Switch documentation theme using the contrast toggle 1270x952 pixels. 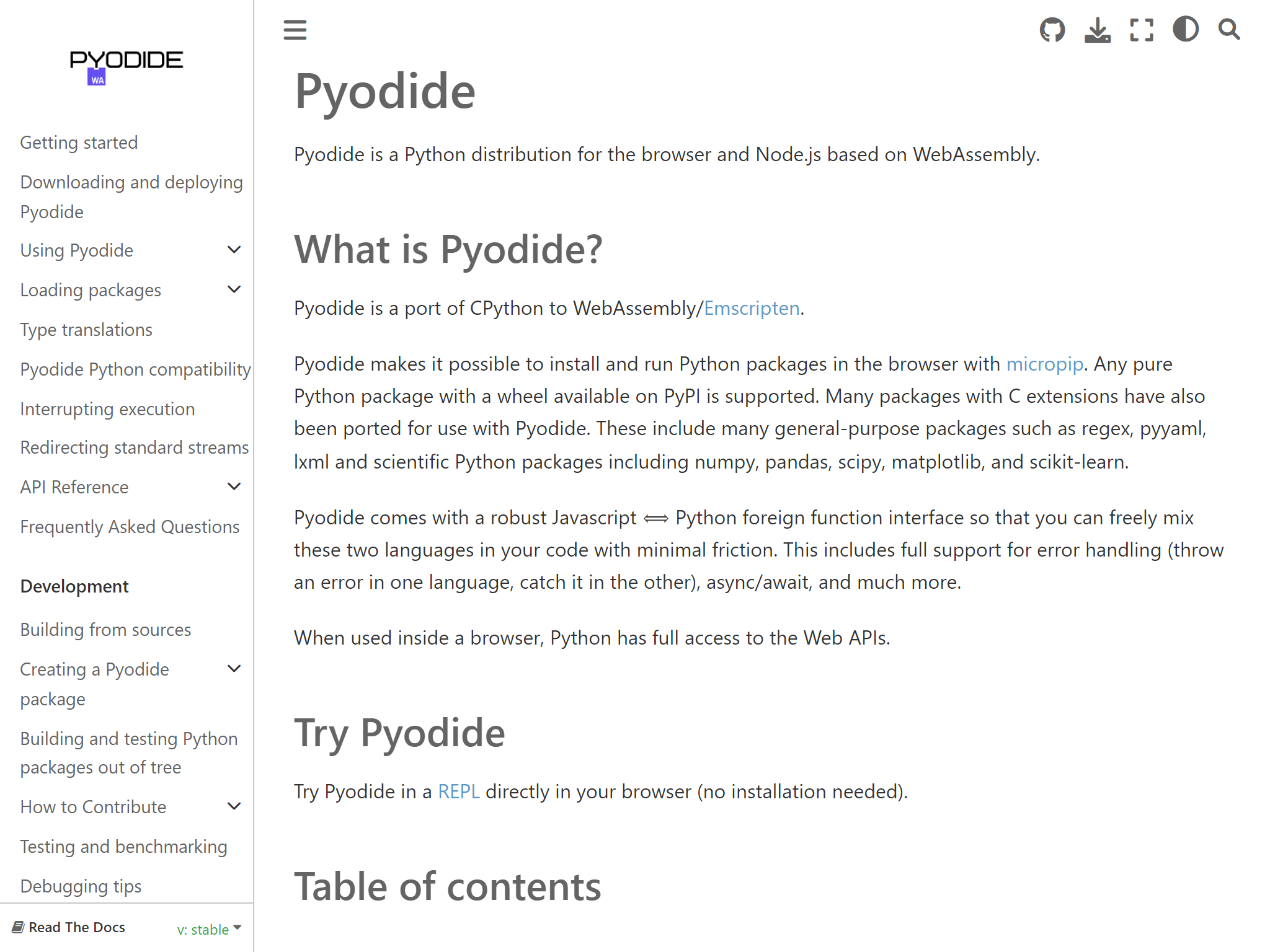click(x=1185, y=29)
